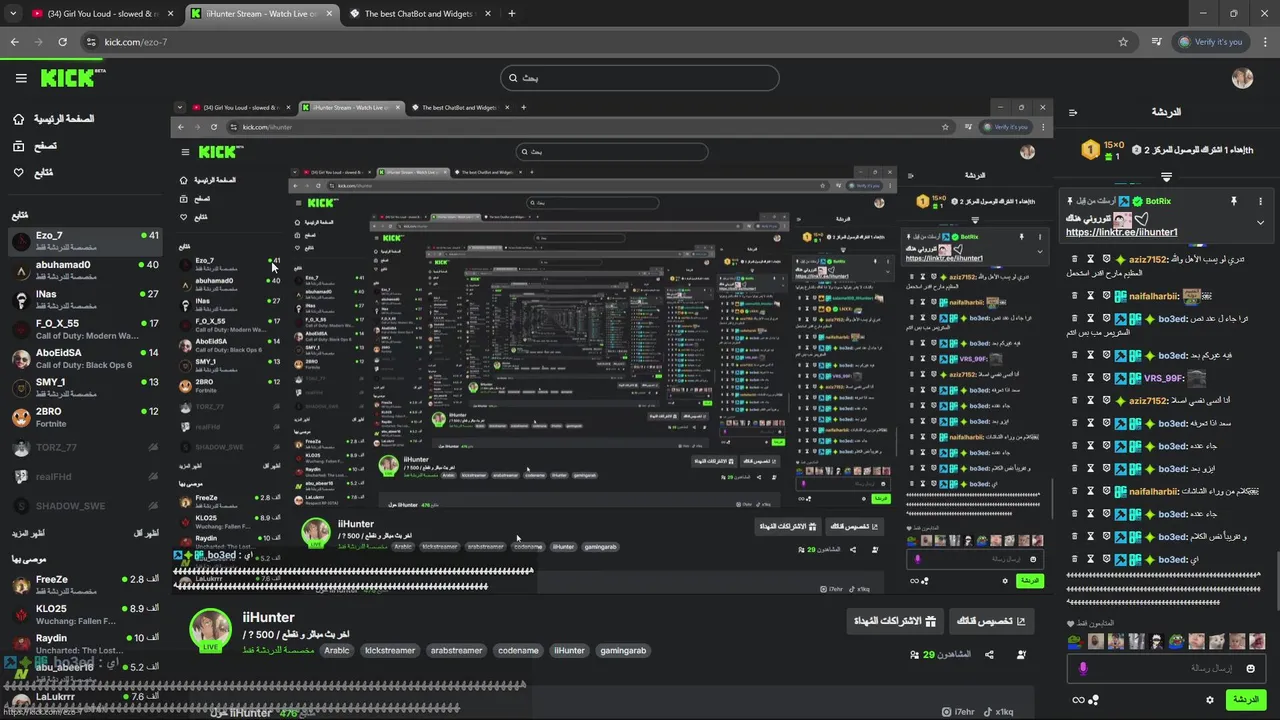Open offline channel TORZ_77 in the main sidebar

coord(85,447)
